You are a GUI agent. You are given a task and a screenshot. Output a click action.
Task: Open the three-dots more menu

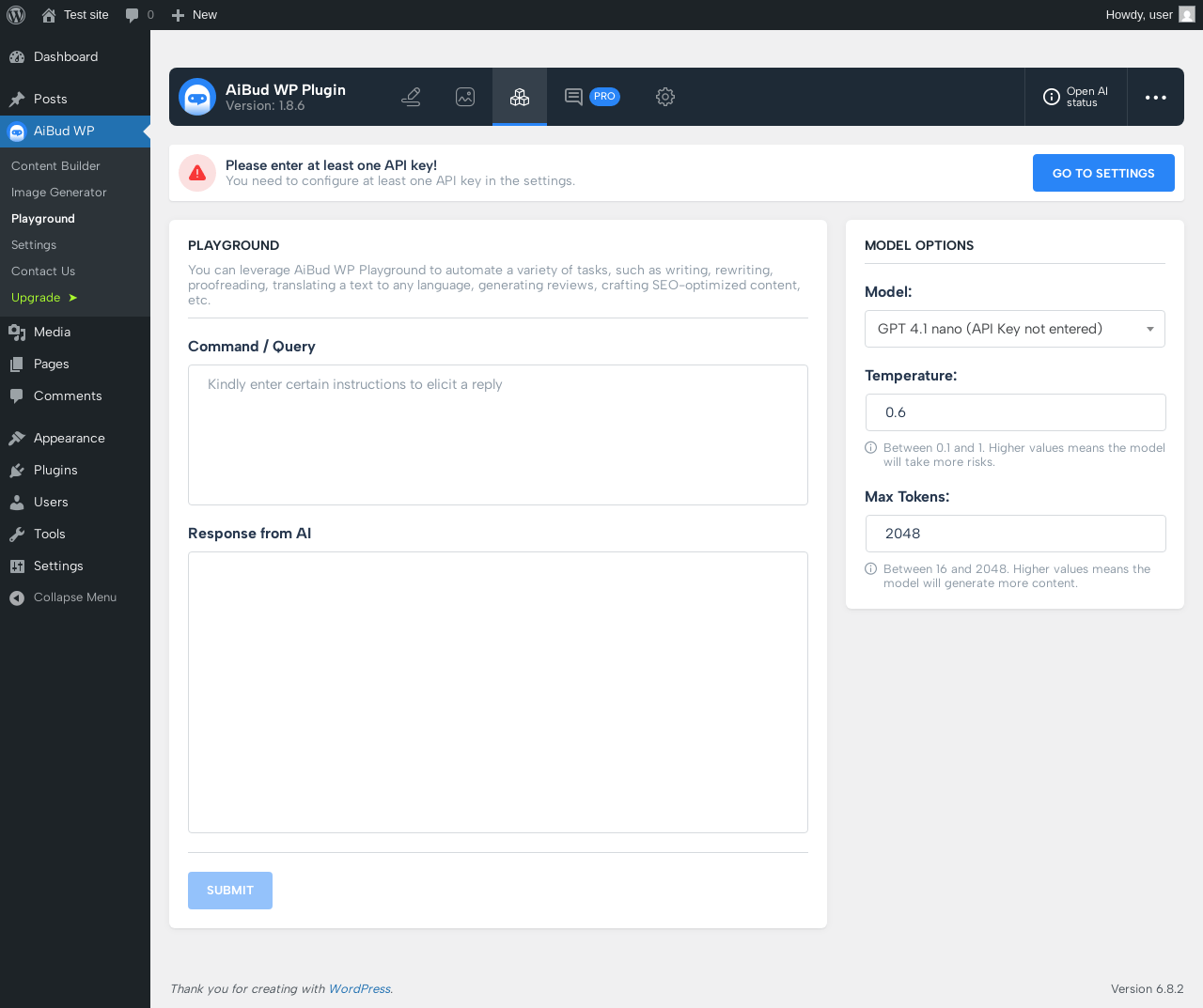[1156, 97]
